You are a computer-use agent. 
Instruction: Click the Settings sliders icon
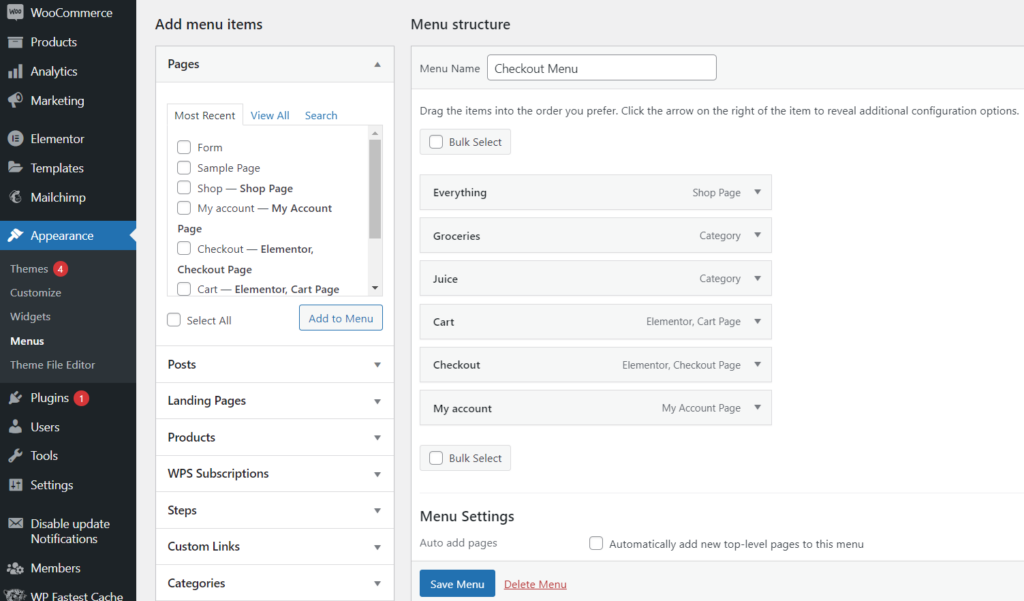click(x=15, y=485)
